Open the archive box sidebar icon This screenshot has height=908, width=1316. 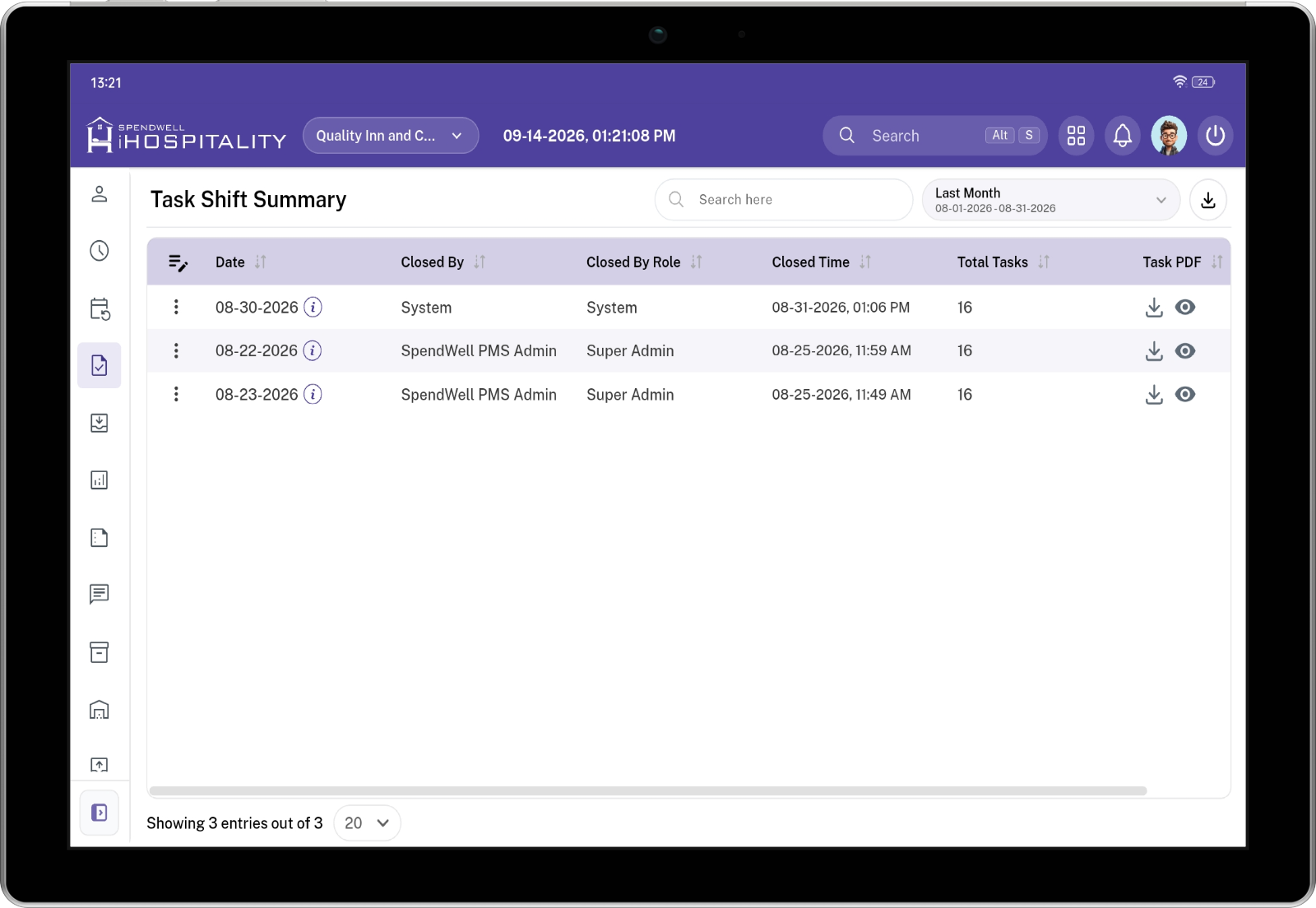click(x=100, y=652)
